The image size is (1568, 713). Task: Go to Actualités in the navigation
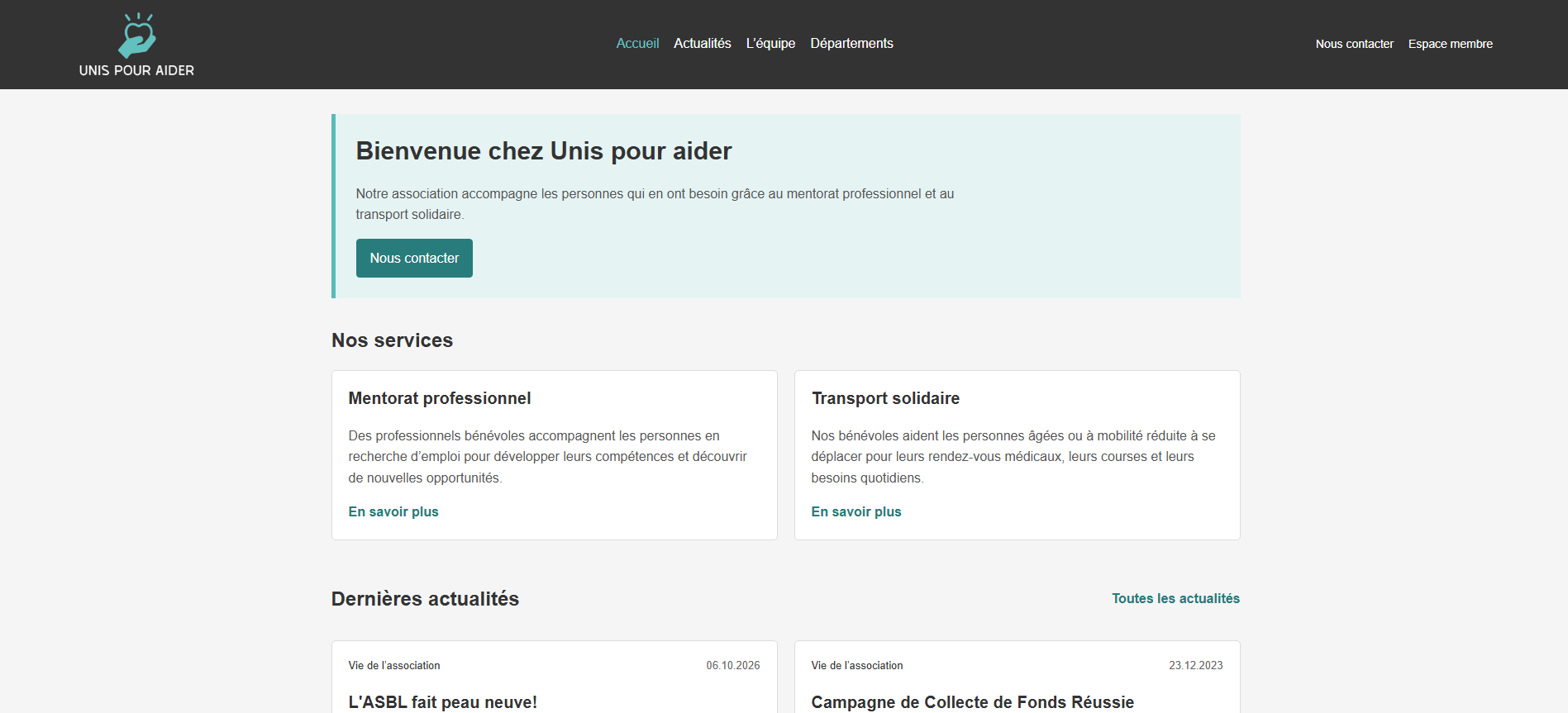click(x=703, y=44)
